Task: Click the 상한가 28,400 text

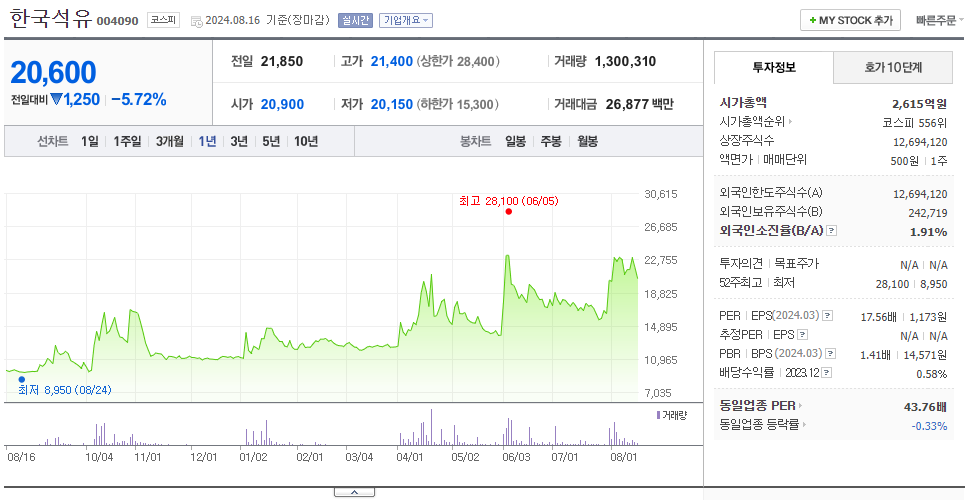Action: coord(458,62)
